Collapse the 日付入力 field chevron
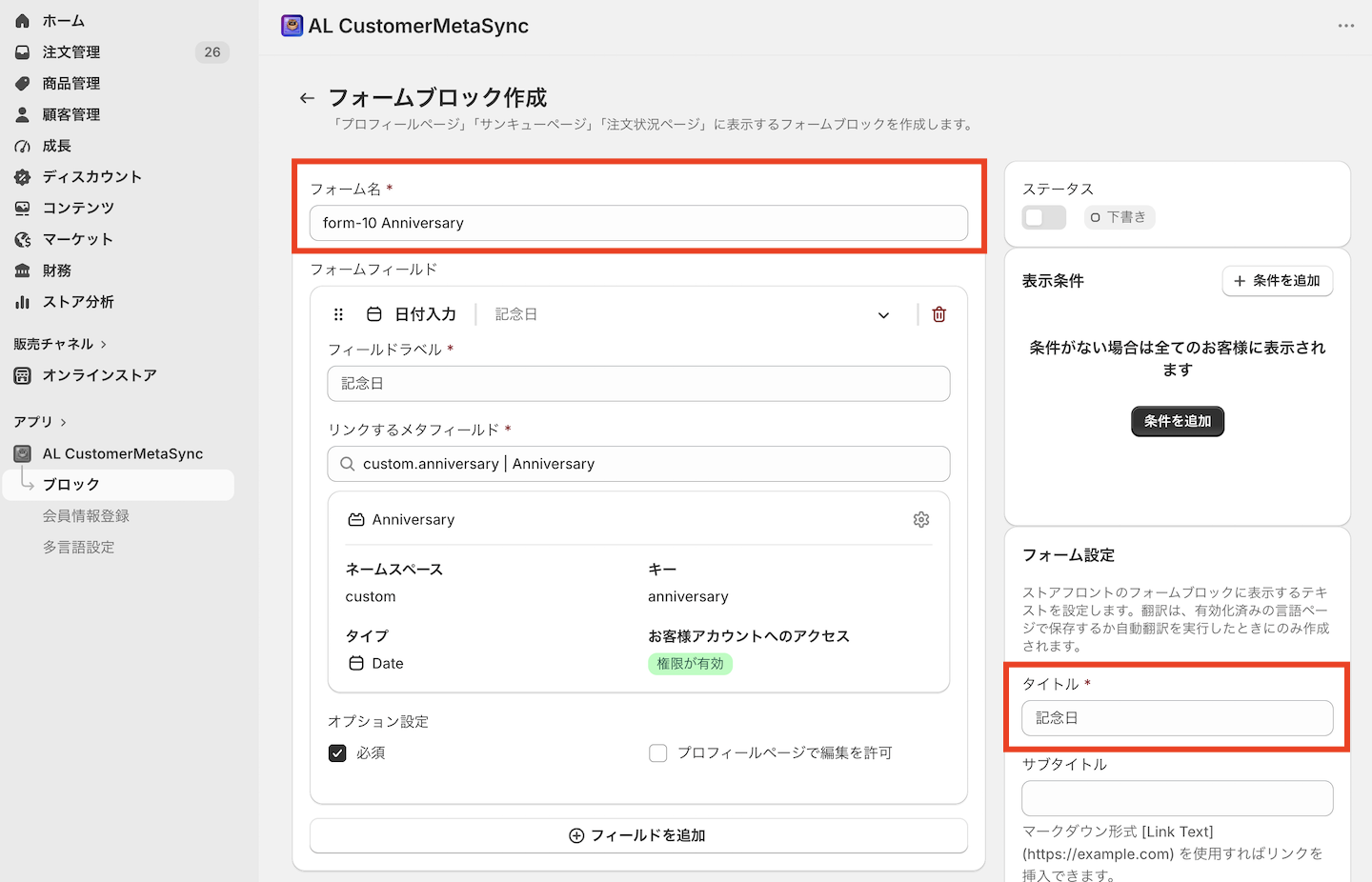The image size is (1372, 882). (884, 315)
